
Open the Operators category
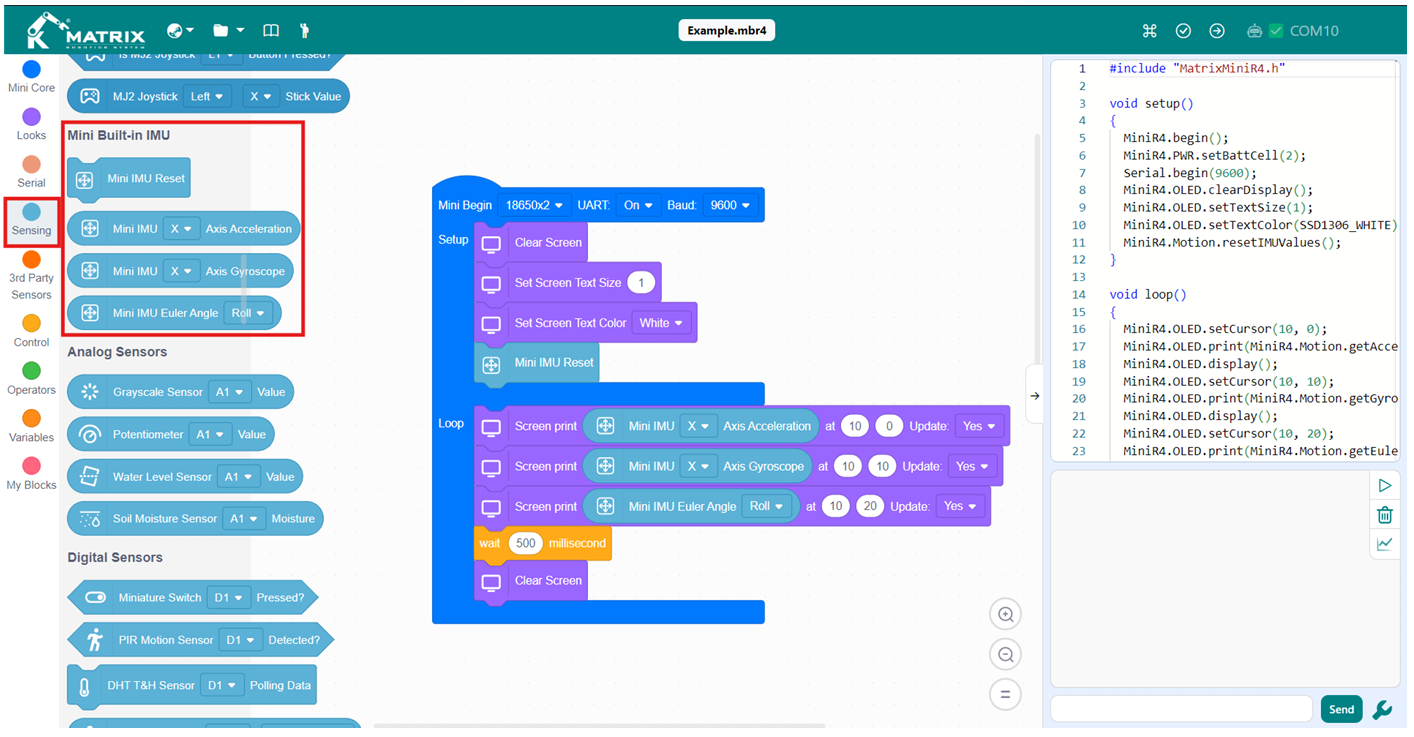click(31, 380)
